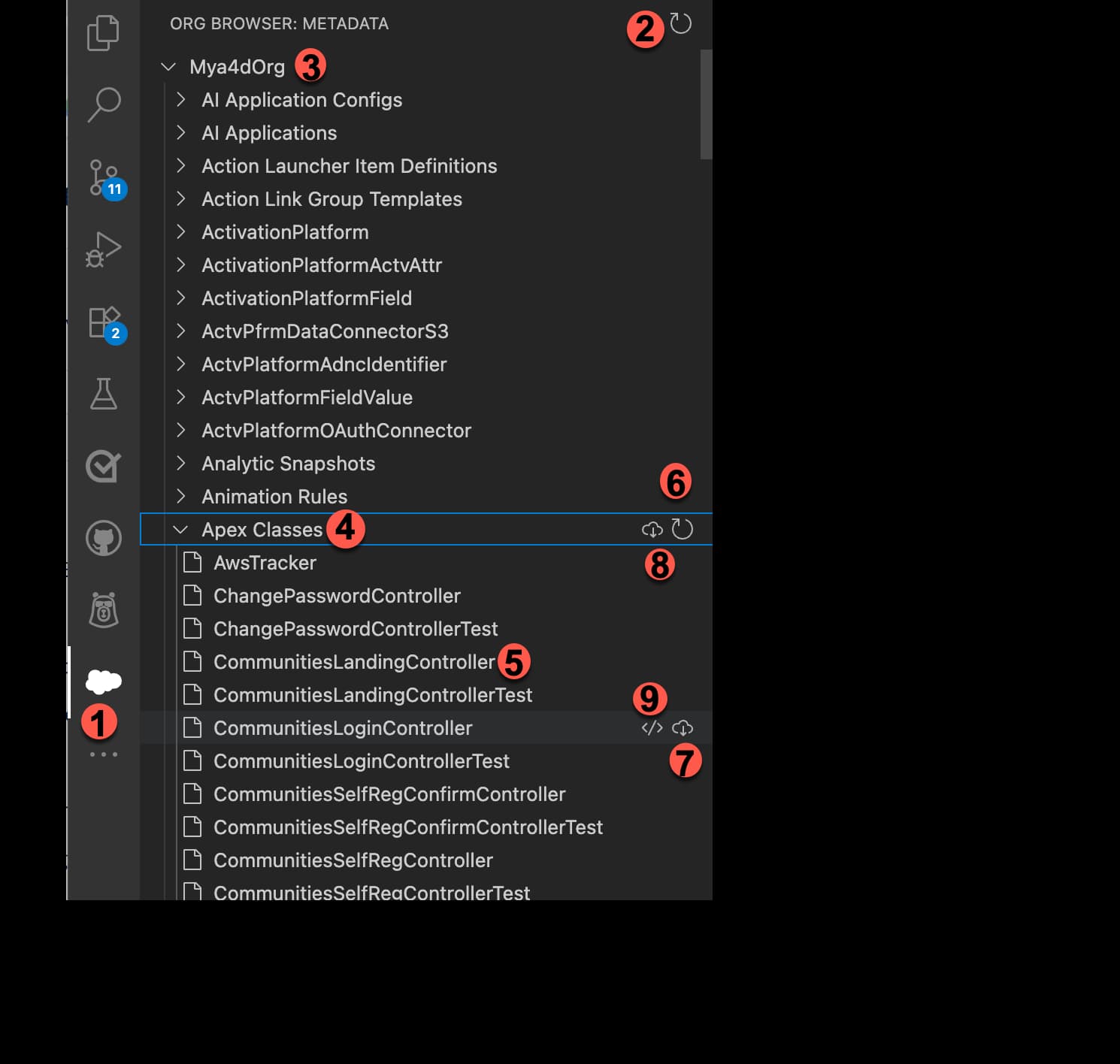This screenshot has height=1064, width=1120.
Task: Open the Search view
Action: coord(104,105)
